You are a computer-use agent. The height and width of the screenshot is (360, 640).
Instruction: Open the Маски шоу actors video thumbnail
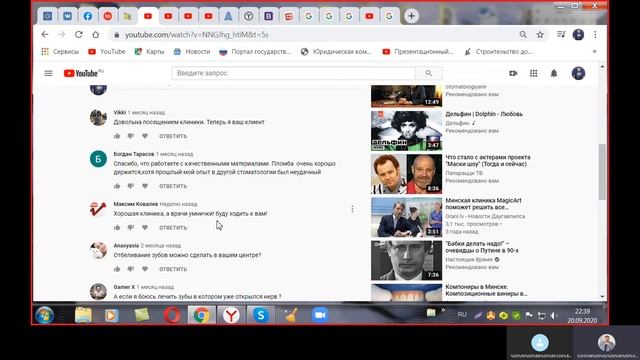[407, 174]
